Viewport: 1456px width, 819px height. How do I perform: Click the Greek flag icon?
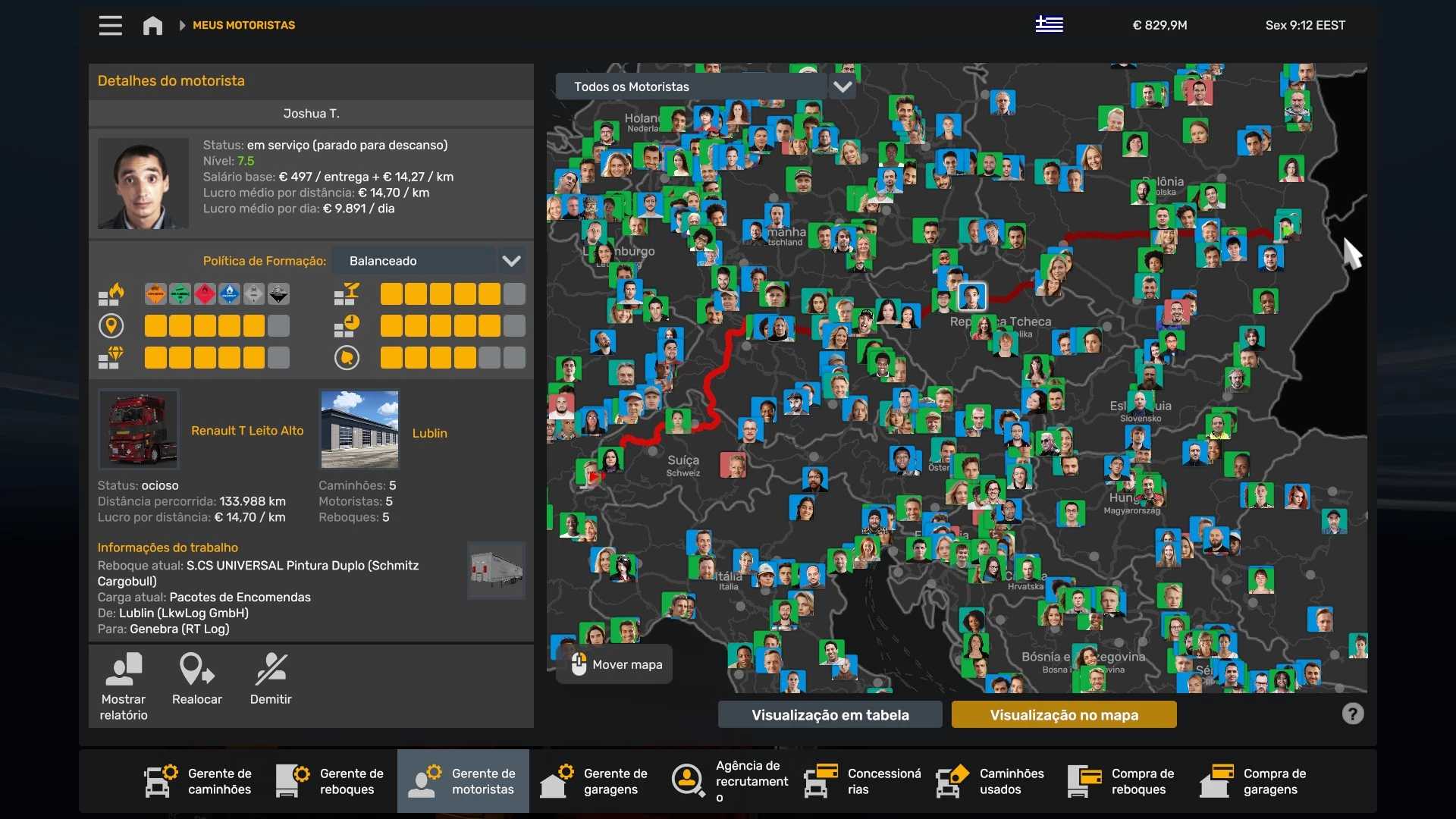click(x=1049, y=24)
